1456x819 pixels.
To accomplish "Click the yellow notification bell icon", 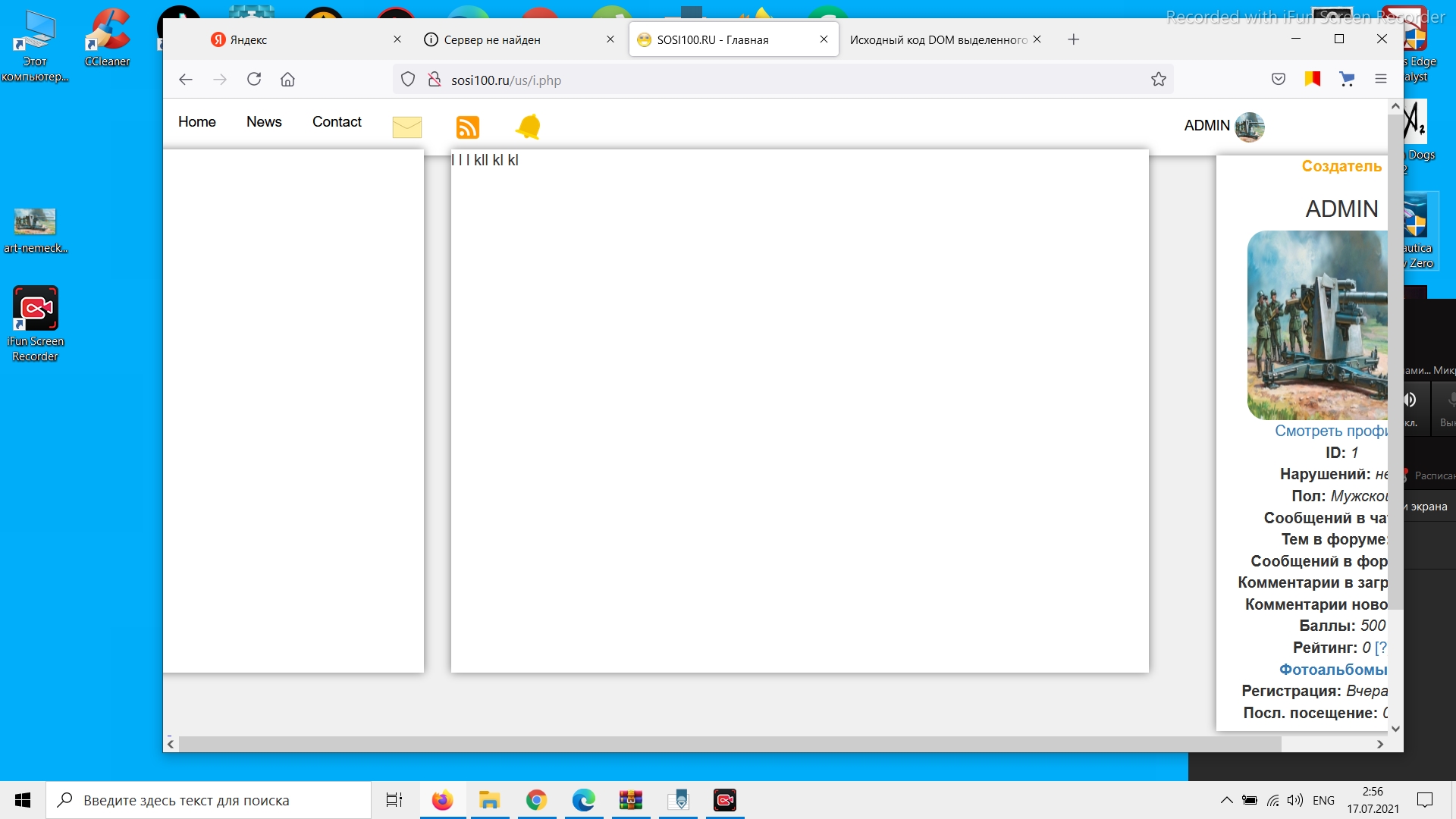I will 528,127.
